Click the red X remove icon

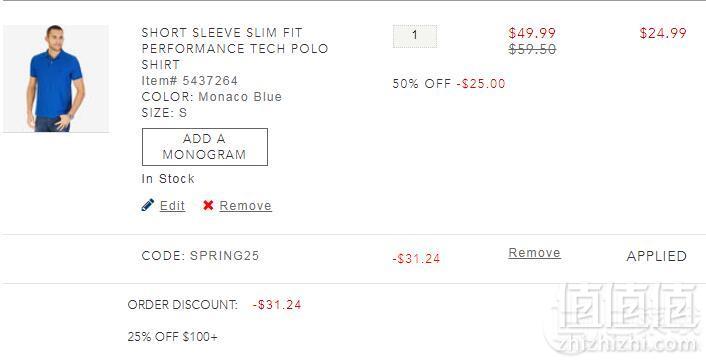tap(208, 205)
